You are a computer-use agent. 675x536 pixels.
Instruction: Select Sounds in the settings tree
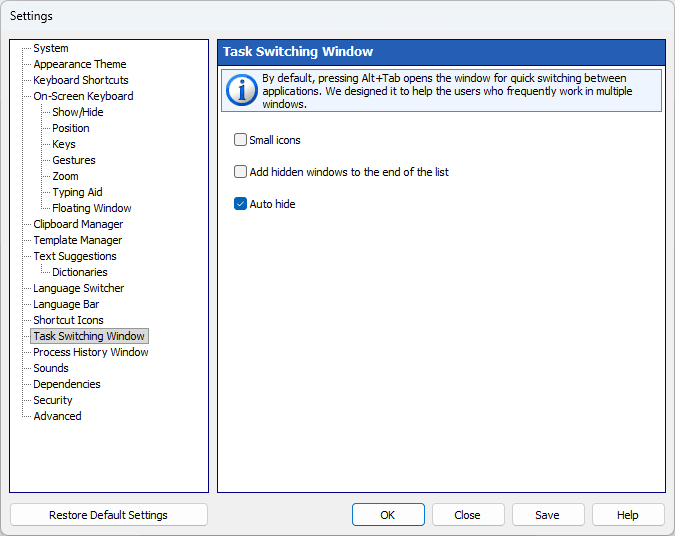tap(51, 368)
